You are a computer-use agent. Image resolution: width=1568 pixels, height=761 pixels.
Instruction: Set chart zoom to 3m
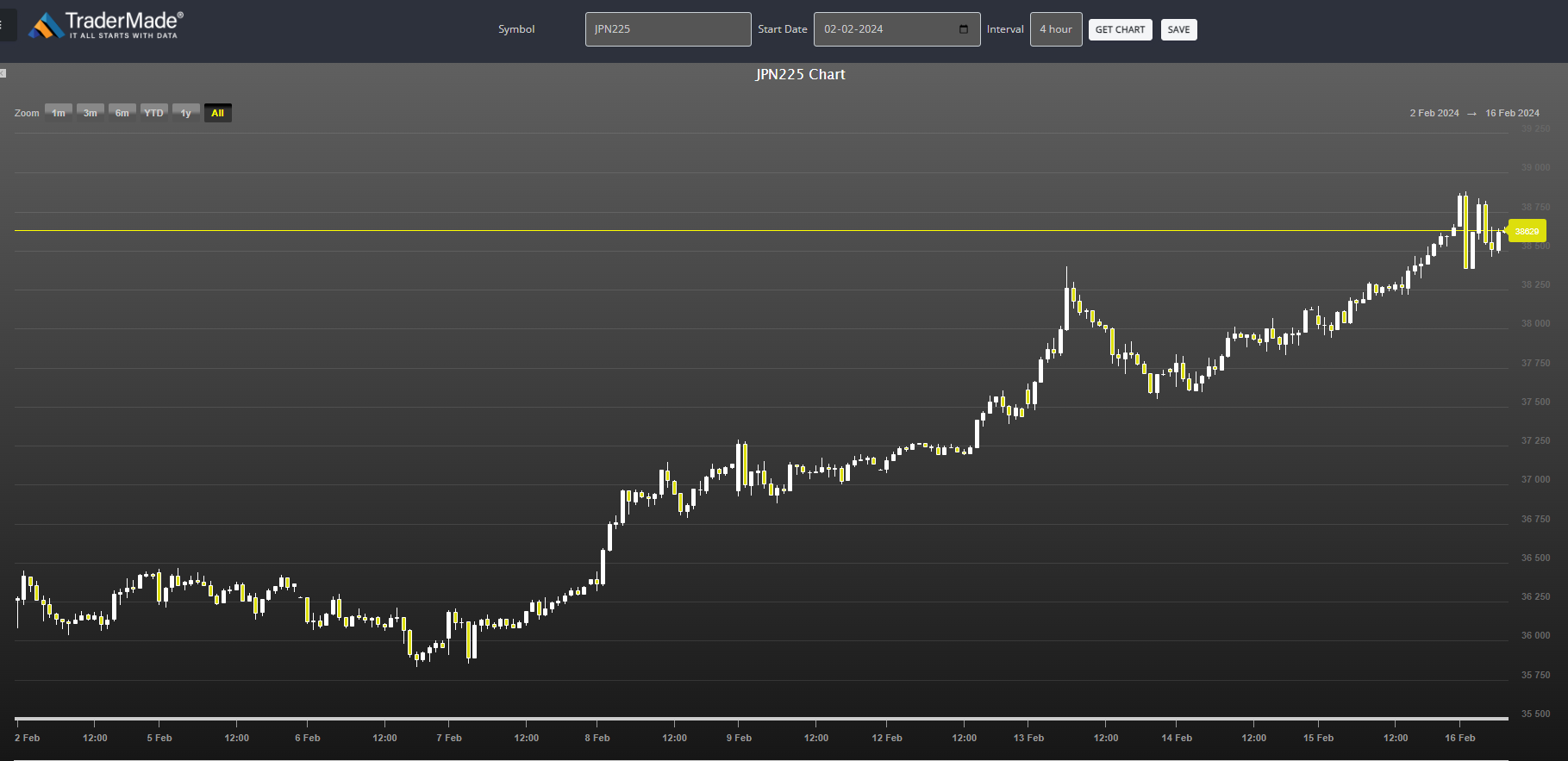tap(90, 113)
